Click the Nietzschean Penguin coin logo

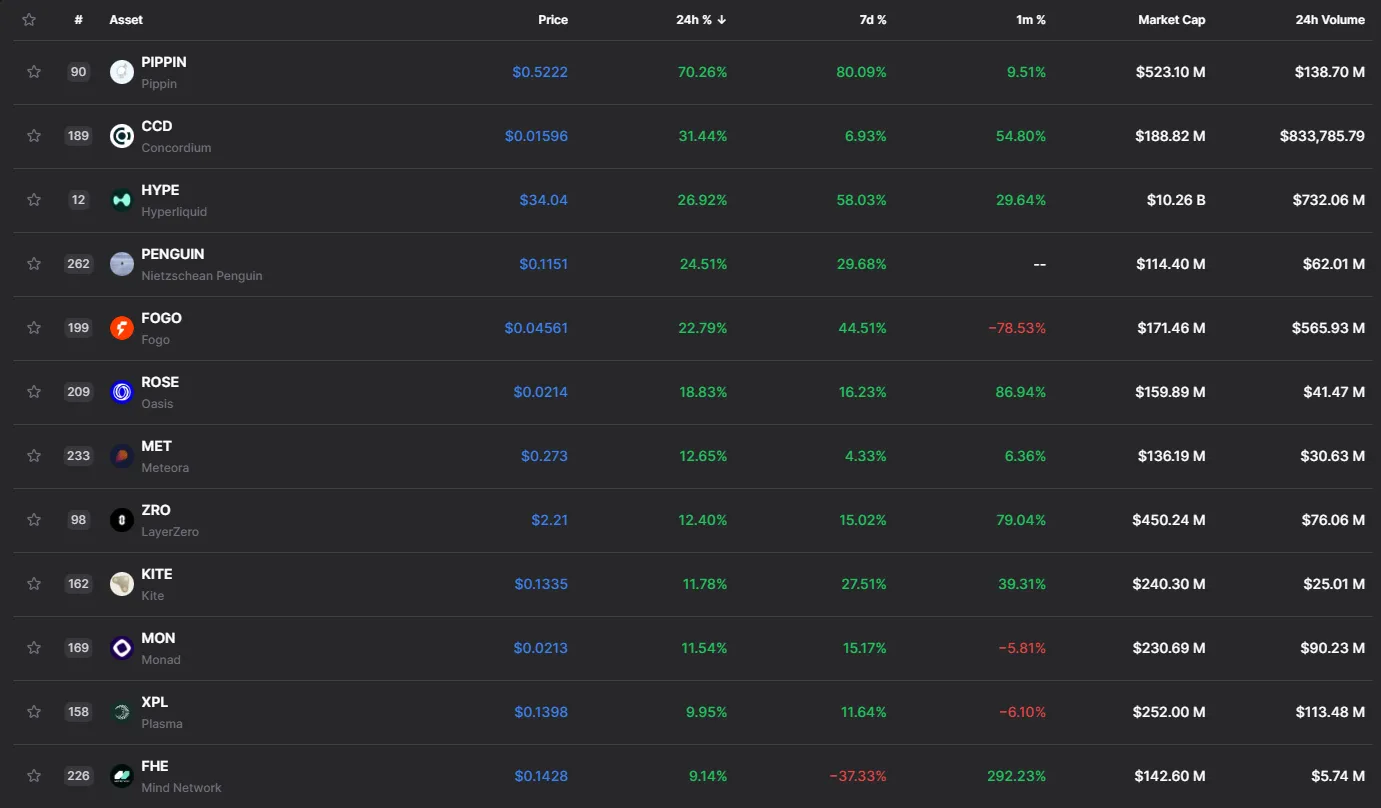[122, 263]
